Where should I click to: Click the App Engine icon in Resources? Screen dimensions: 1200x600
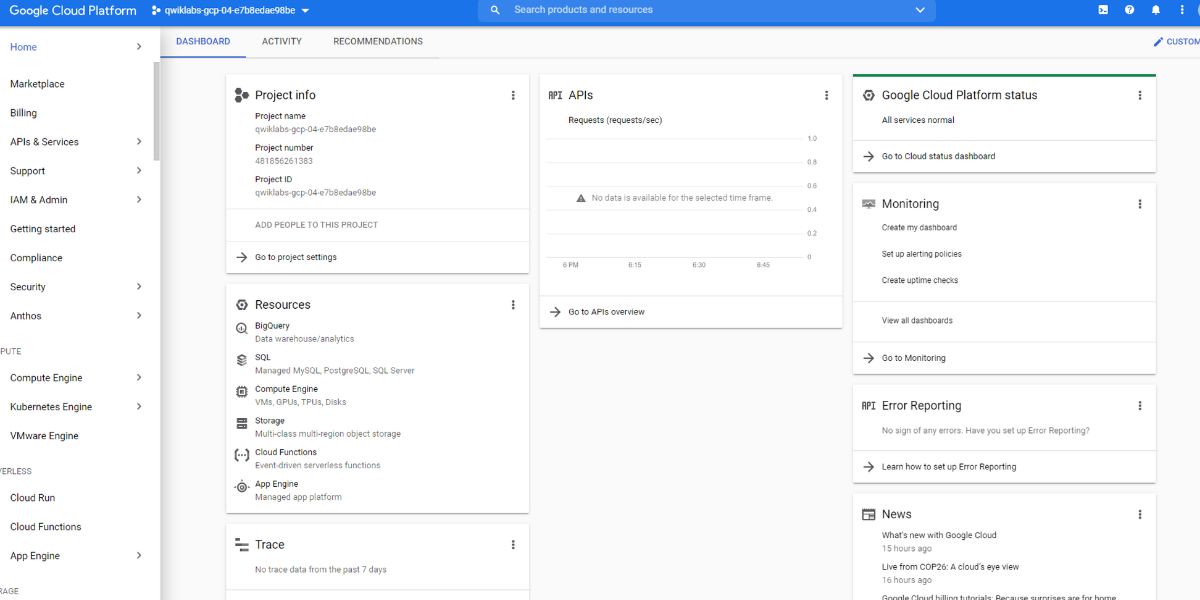(241, 487)
